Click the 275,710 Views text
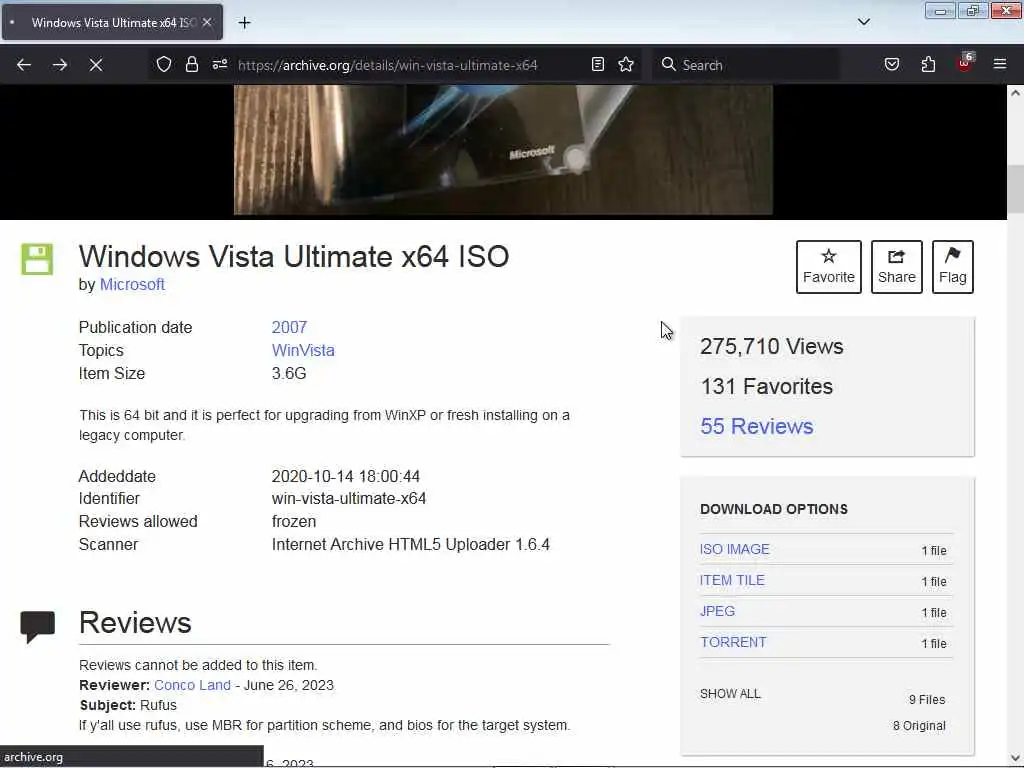Screen dimensions: 1024x768 click(771, 347)
